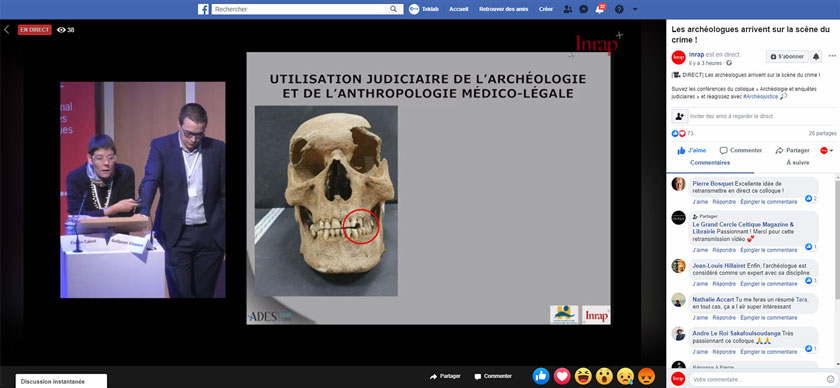Open Nathalie Accart's profile
Image resolution: width=840 pixels, height=388 pixels.
[712, 300]
